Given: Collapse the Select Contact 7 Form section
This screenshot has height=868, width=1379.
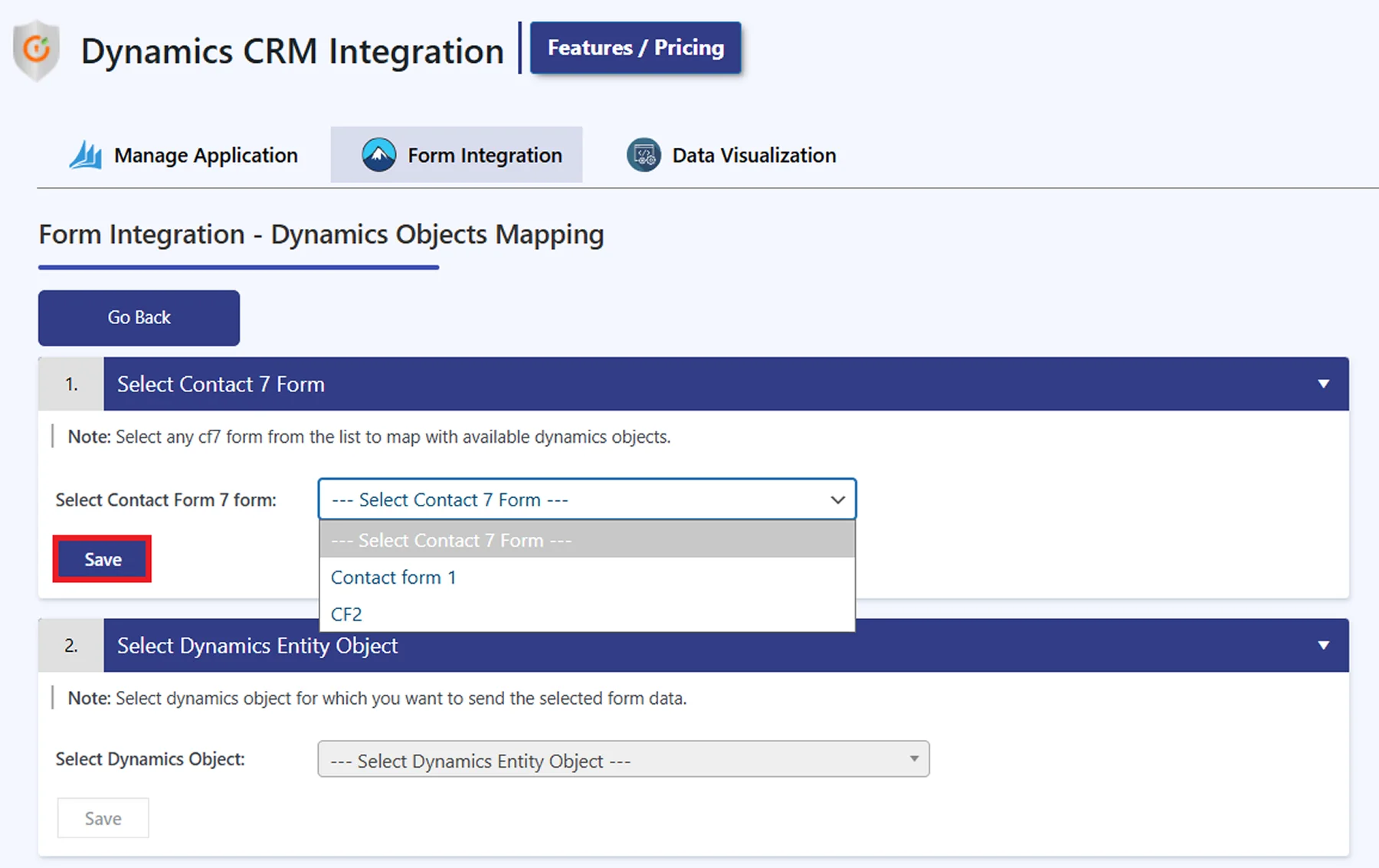Looking at the screenshot, I should (x=1322, y=384).
